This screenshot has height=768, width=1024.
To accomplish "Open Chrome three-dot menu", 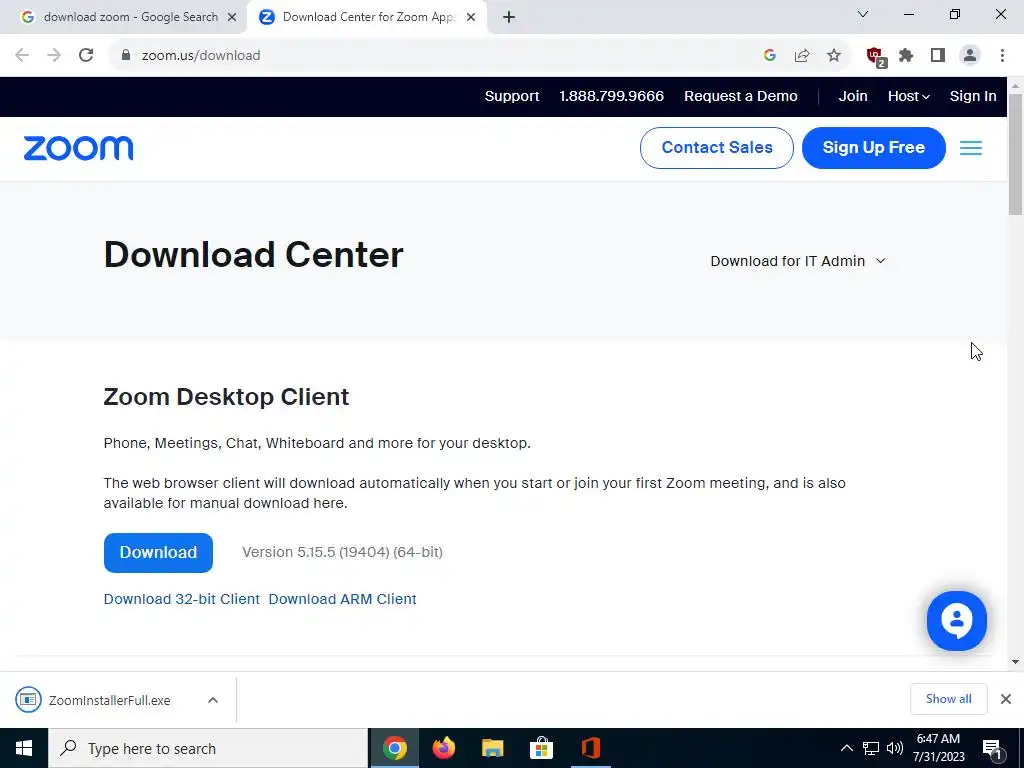I will [x=1002, y=55].
